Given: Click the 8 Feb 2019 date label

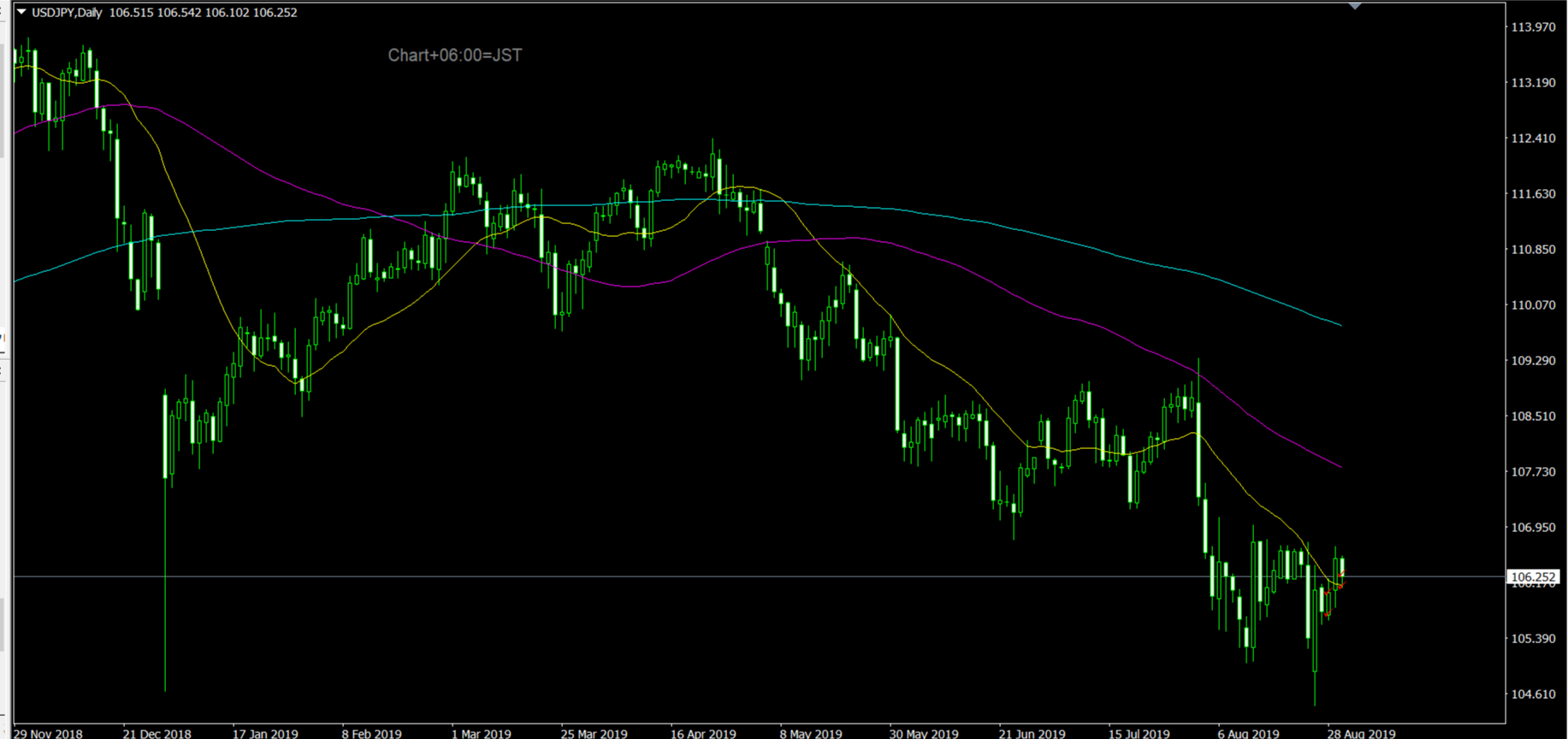Looking at the screenshot, I should click(372, 733).
